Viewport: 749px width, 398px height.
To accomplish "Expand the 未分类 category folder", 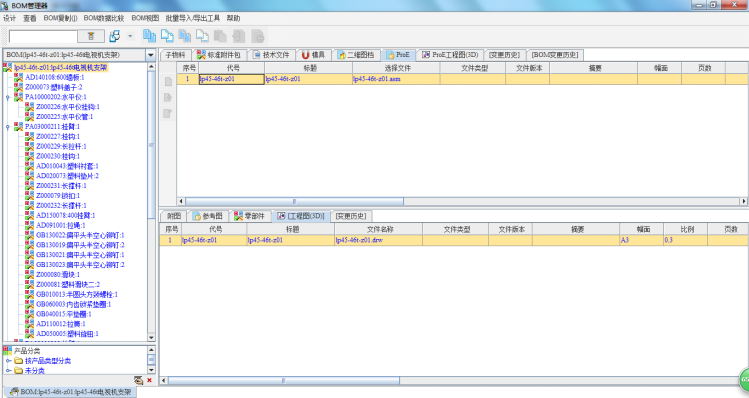I will click(x=8, y=370).
